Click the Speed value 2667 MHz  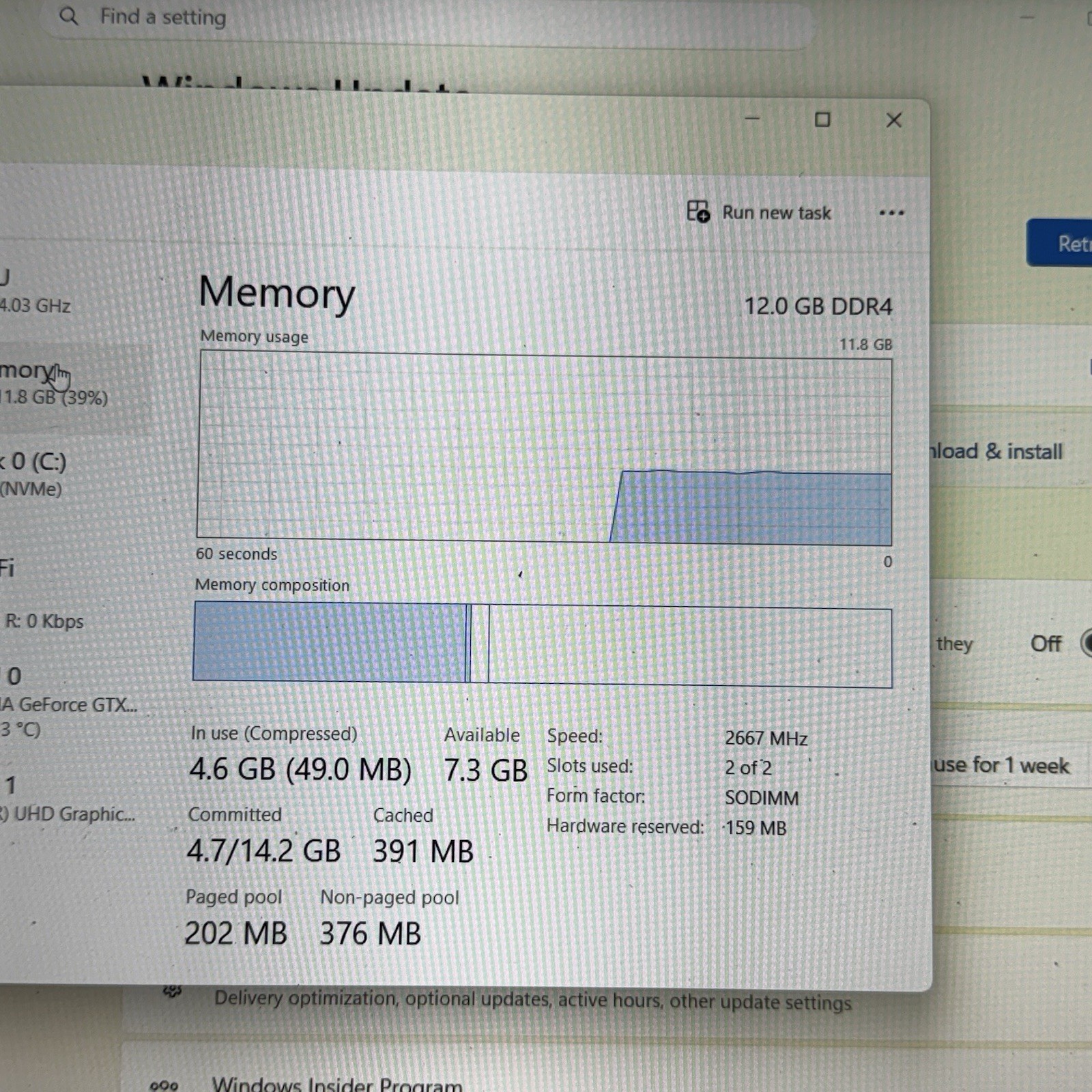pos(766,738)
